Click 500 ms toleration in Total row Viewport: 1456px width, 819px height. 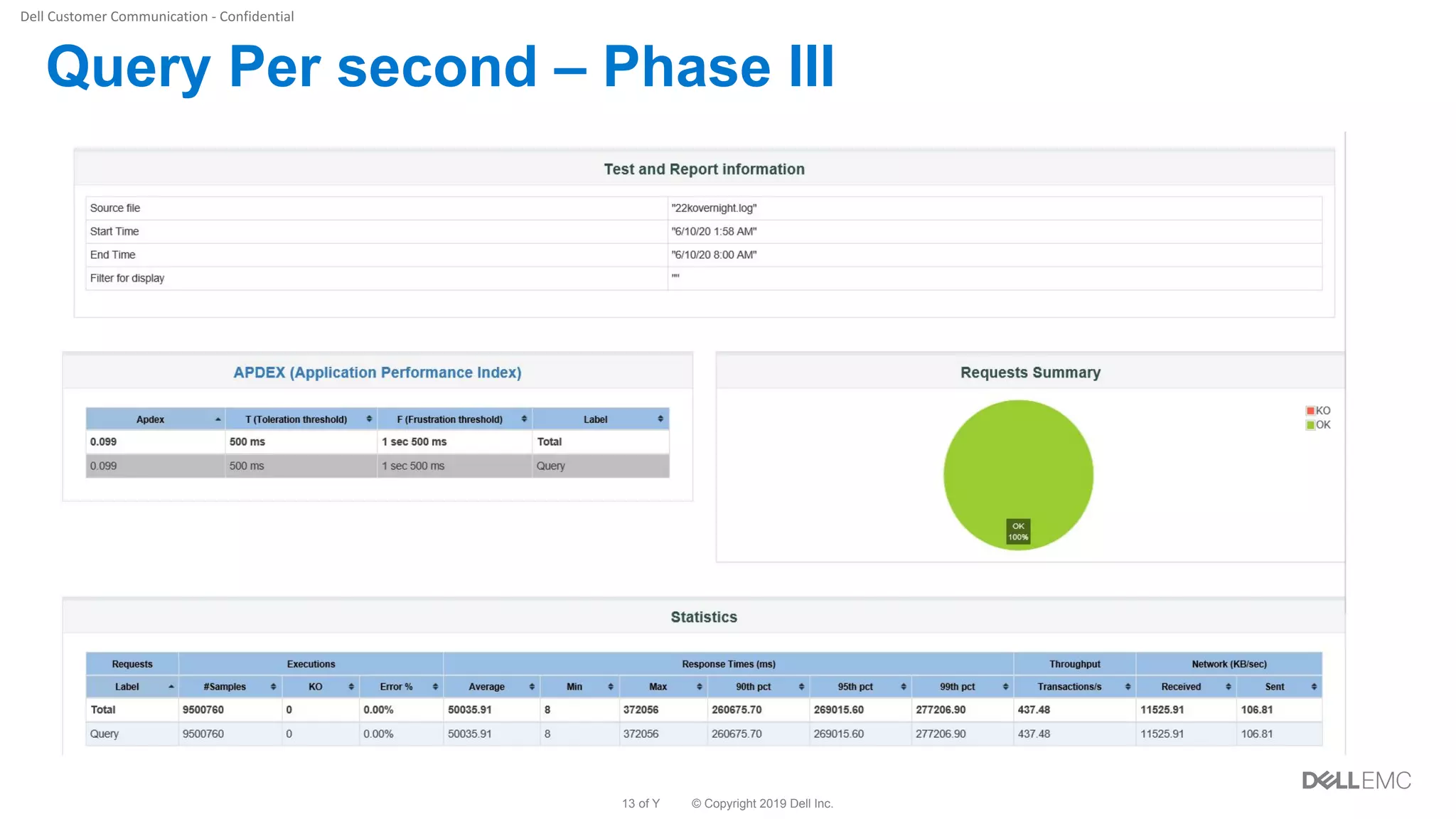247,441
